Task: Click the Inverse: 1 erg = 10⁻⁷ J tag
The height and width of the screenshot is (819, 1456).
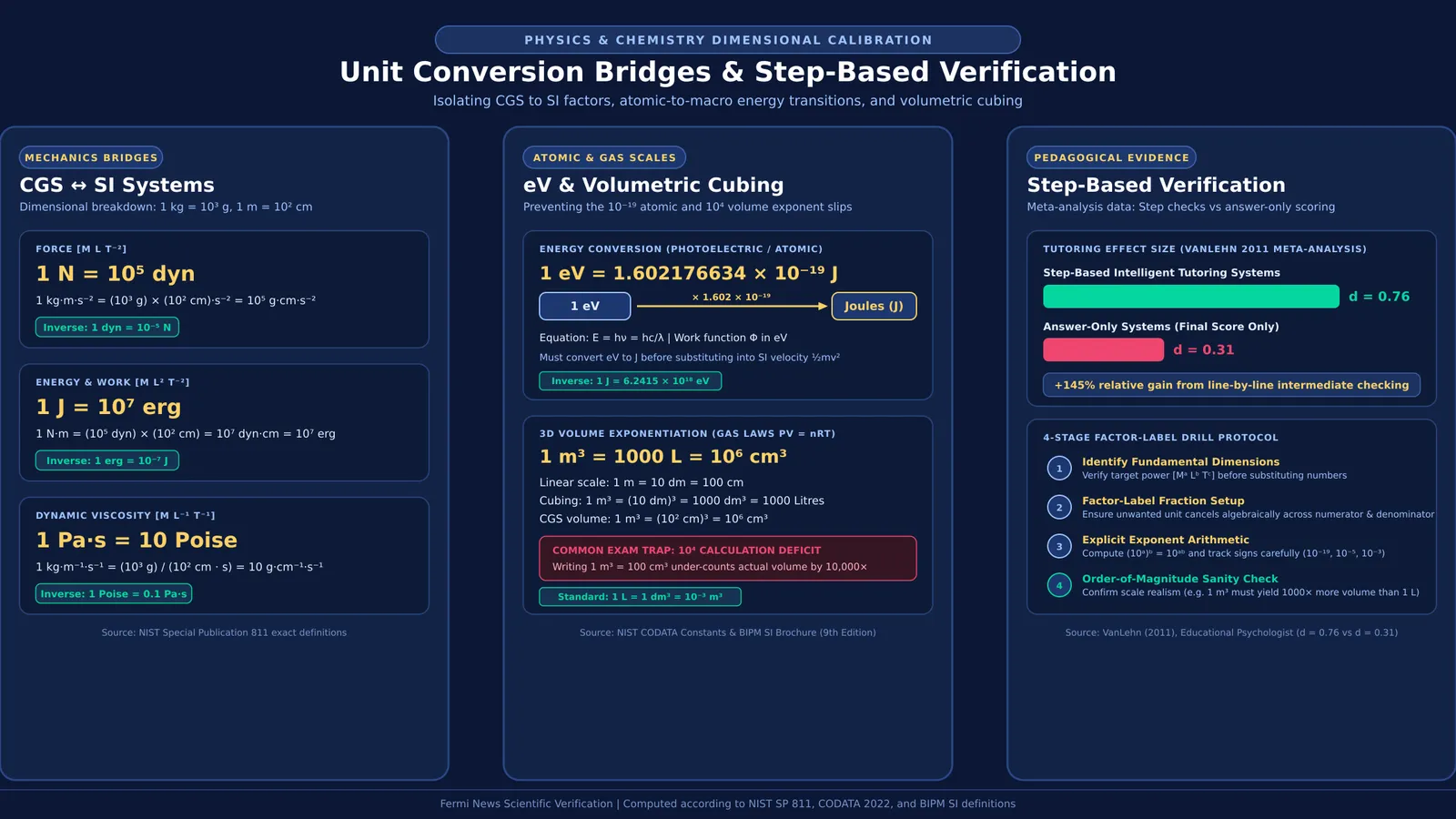Action: 107,460
